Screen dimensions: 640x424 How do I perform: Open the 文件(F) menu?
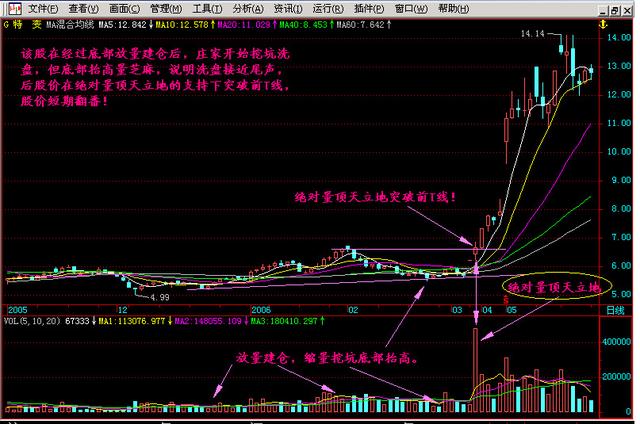point(43,9)
